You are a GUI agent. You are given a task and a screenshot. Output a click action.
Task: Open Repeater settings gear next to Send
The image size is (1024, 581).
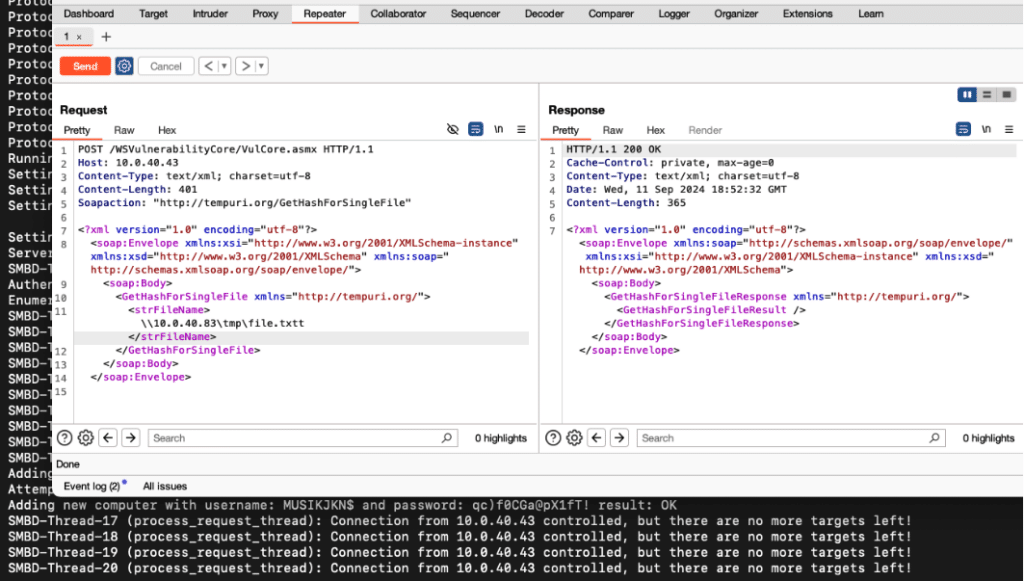(x=124, y=66)
